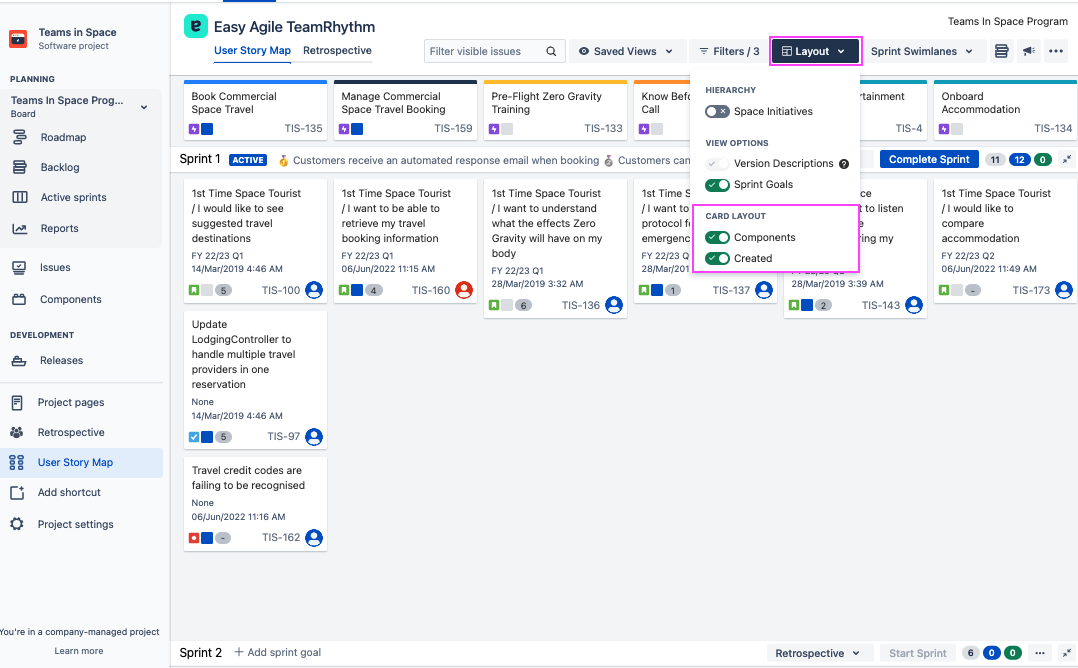1078x668 pixels.
Task: Disable the Components card layout toggle
Action: point(717,238)
